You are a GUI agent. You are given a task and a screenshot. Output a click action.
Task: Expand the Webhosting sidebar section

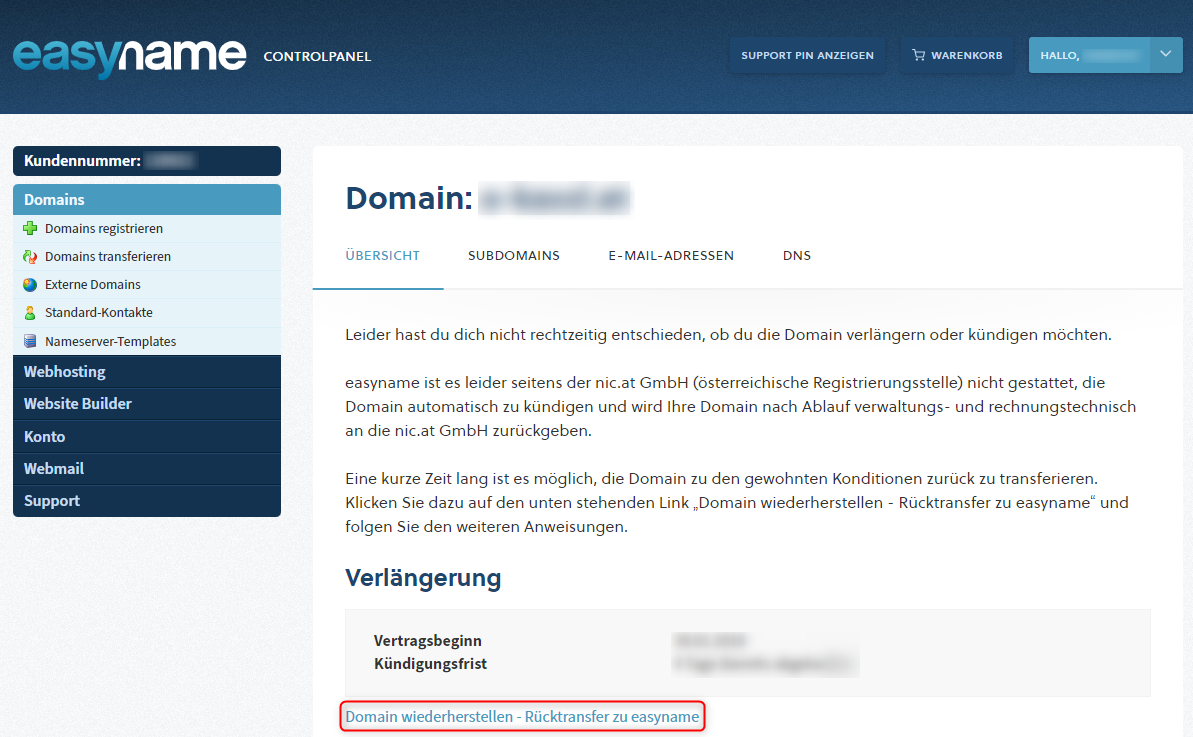147,372
